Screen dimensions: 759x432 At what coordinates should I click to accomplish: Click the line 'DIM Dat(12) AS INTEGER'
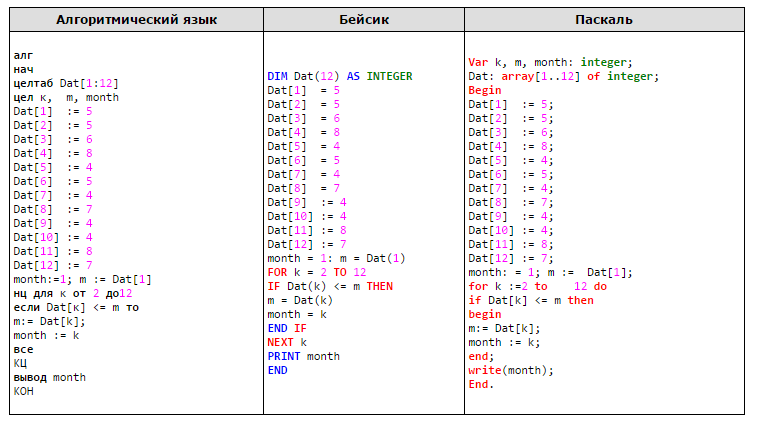coord(340,77)
